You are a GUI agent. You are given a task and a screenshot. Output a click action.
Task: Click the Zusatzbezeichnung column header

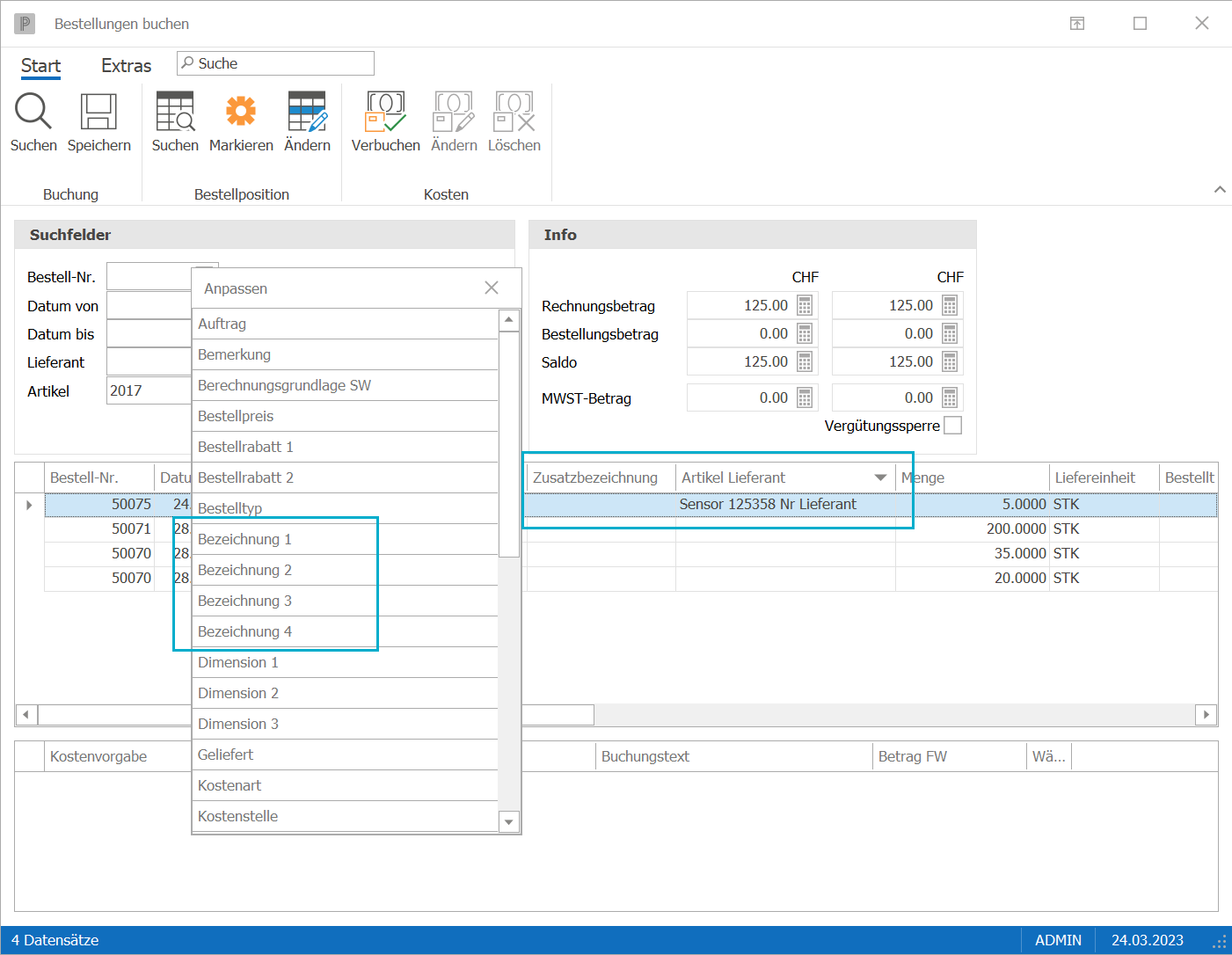coord(601,477)
